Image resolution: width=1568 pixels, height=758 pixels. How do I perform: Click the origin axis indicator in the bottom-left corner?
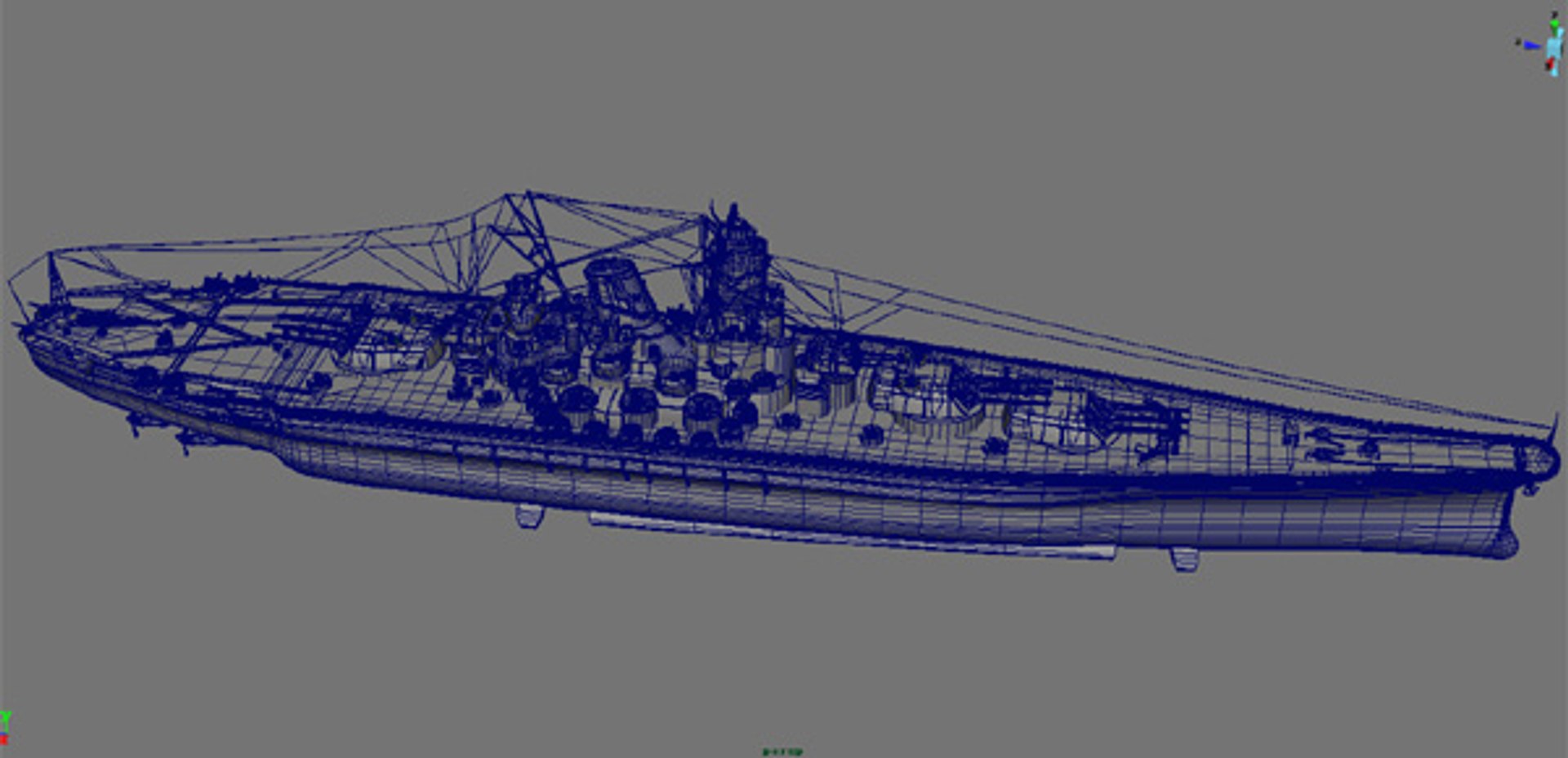[x=5, y=728]
